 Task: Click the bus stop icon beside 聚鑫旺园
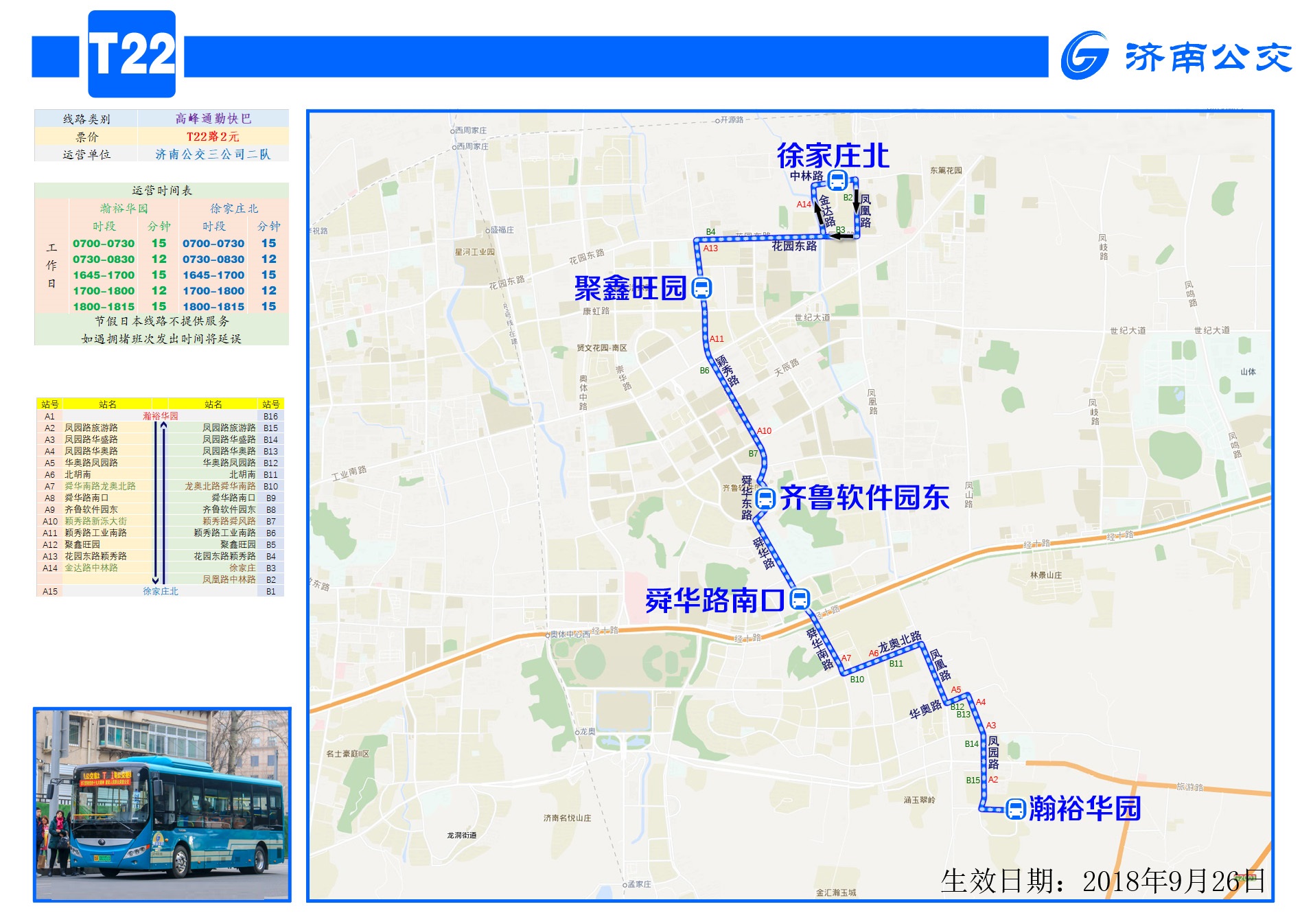point(701,288)
